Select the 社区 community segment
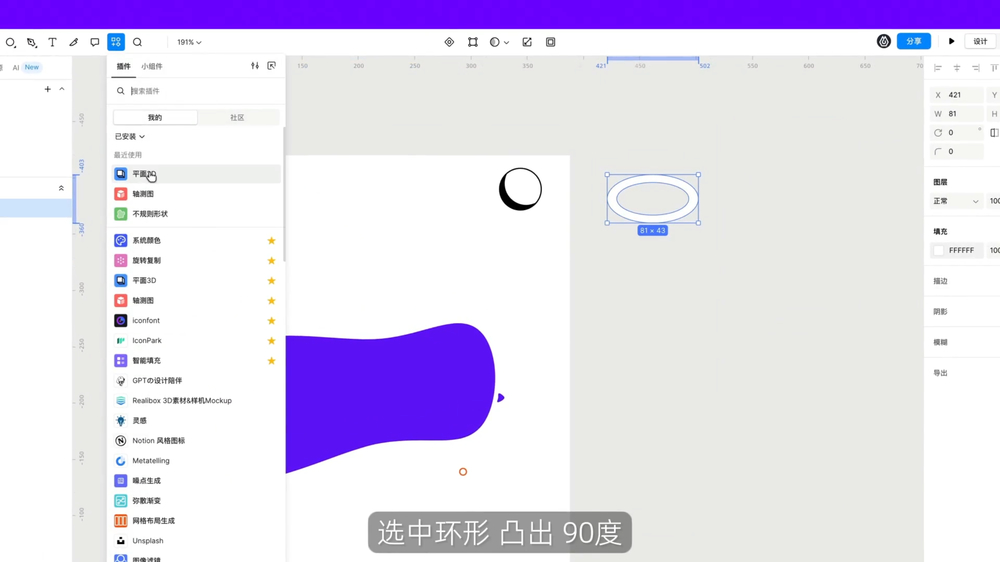1000x562 pixels. pyautogui.click(x=237, y=117)
